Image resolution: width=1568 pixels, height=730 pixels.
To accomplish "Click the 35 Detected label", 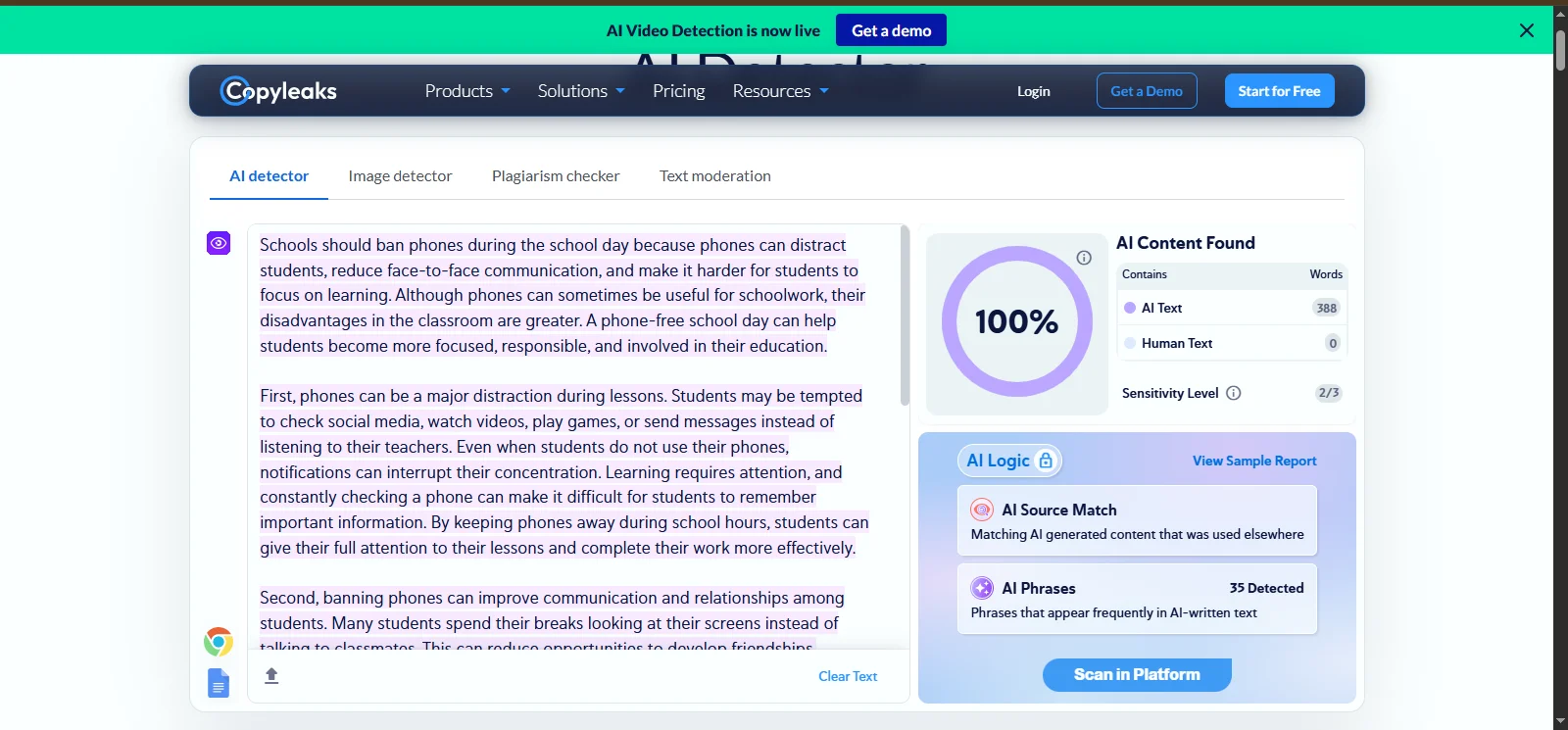I will (1266, 588).
